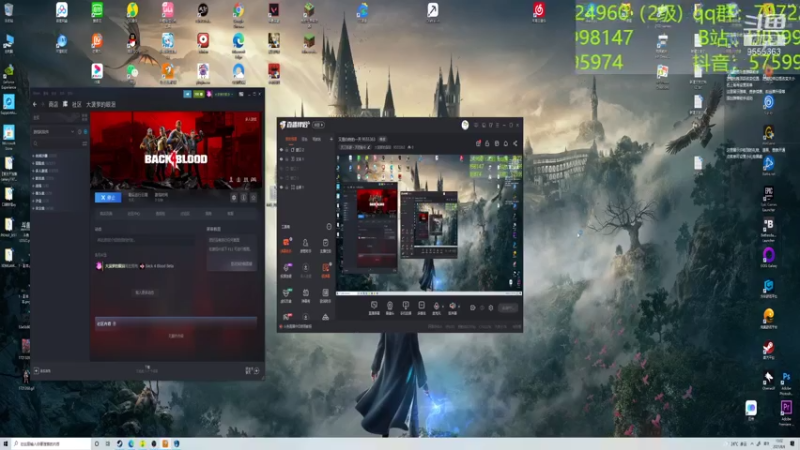Image resolution: width=800 pixels, height=450 pixels.
Task: Click the microphone icon in stream toolbar
Action: (x=437, y=306)
